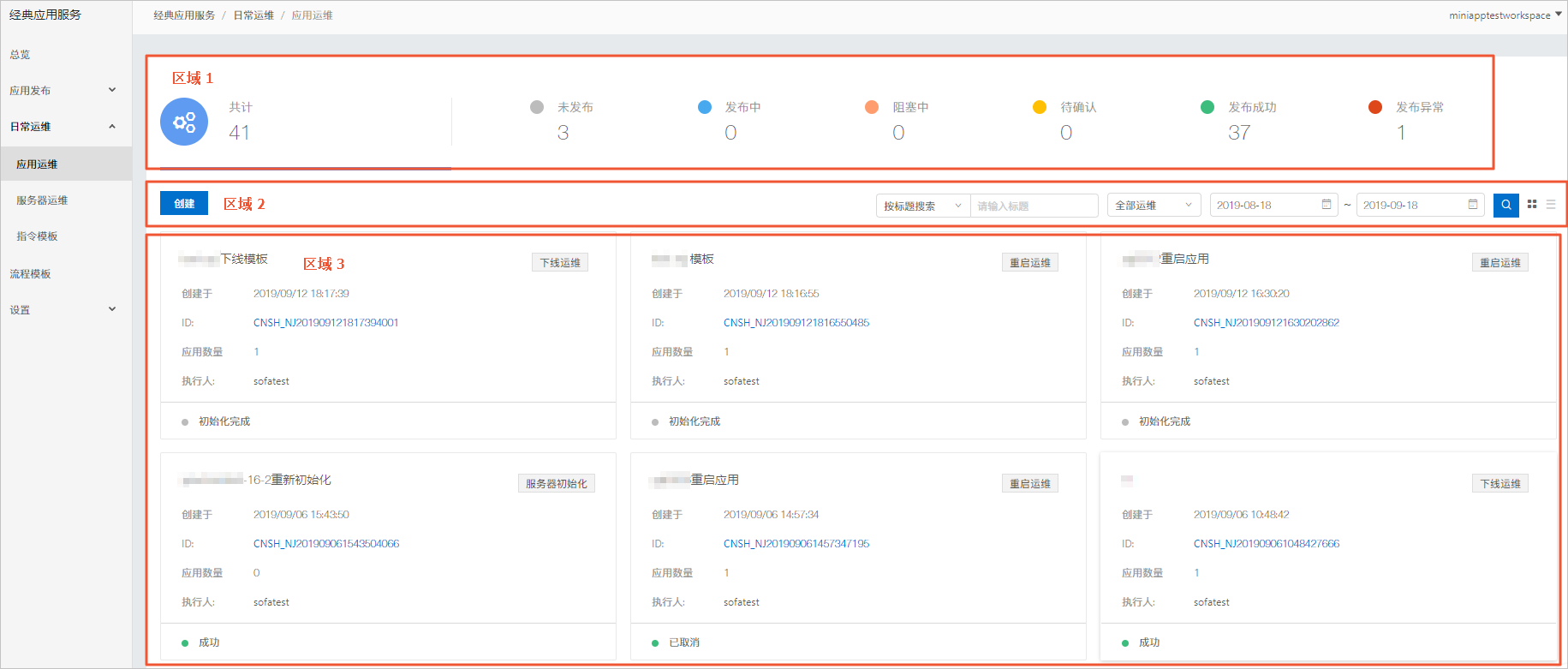The image size is (1568, 669).
Task: Open ID CNSH_NJ201909121630202862 link
Action: tap(1267, 323)
